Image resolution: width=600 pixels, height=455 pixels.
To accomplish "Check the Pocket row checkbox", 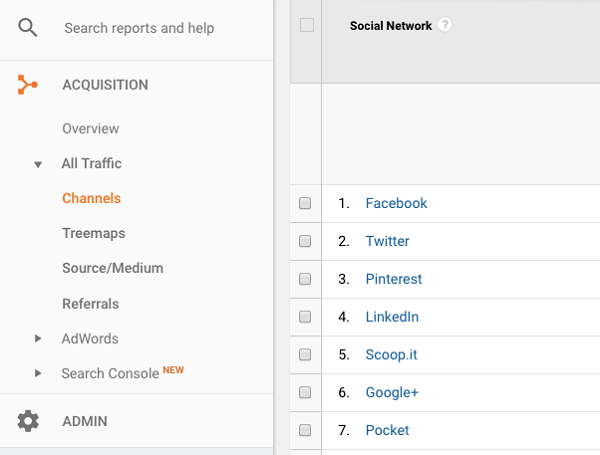I will 305,430.
